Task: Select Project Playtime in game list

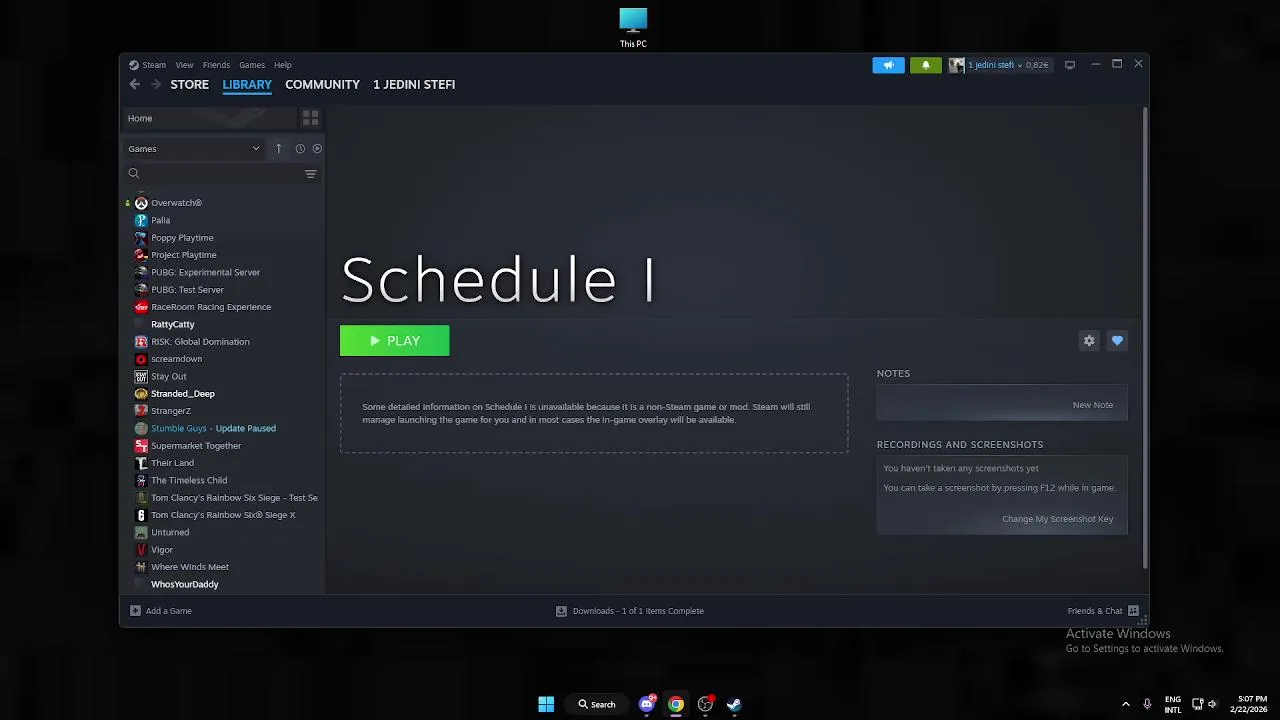Action: point(183,255)
